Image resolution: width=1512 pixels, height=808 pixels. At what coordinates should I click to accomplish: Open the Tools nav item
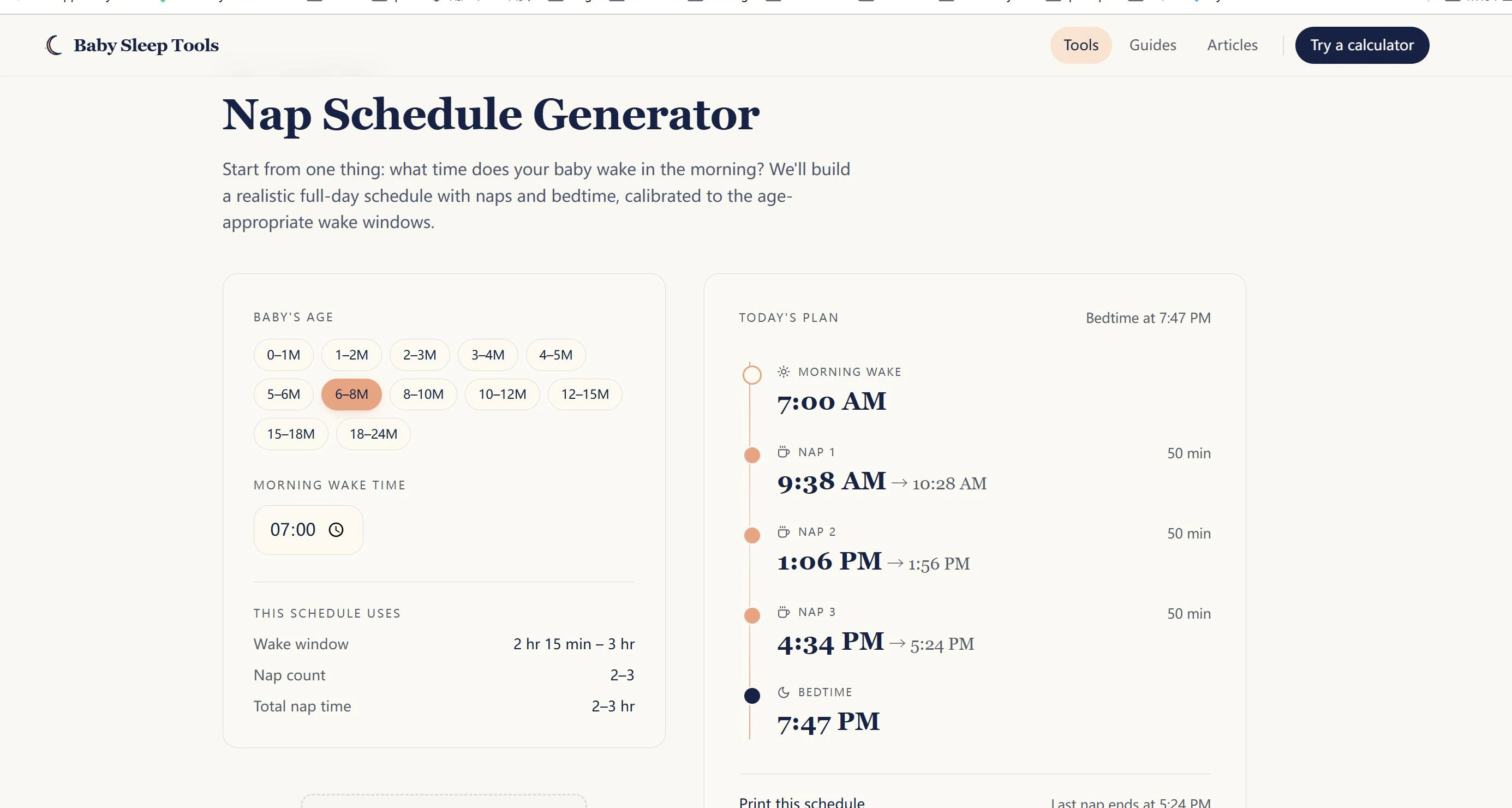click(1081, 45)
